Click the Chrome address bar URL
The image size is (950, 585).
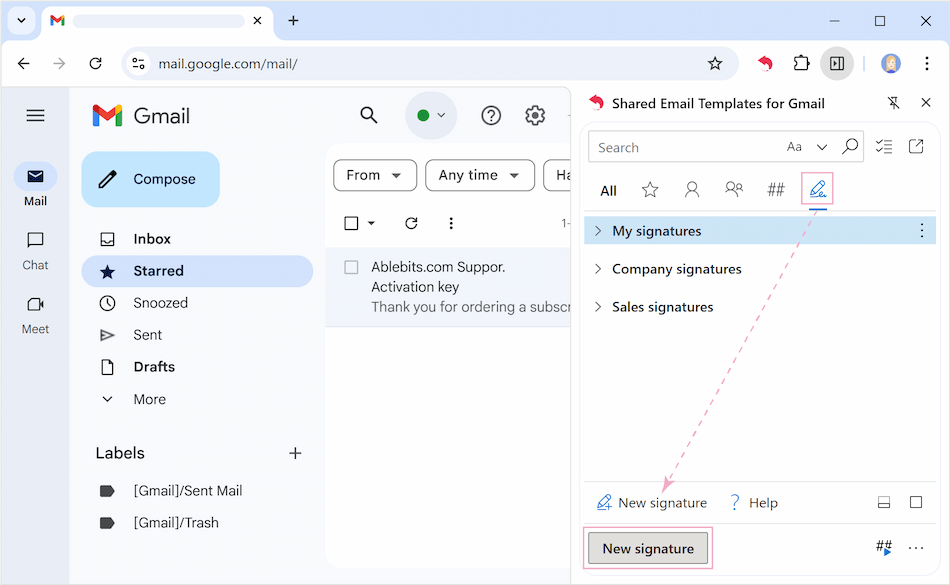228,64
